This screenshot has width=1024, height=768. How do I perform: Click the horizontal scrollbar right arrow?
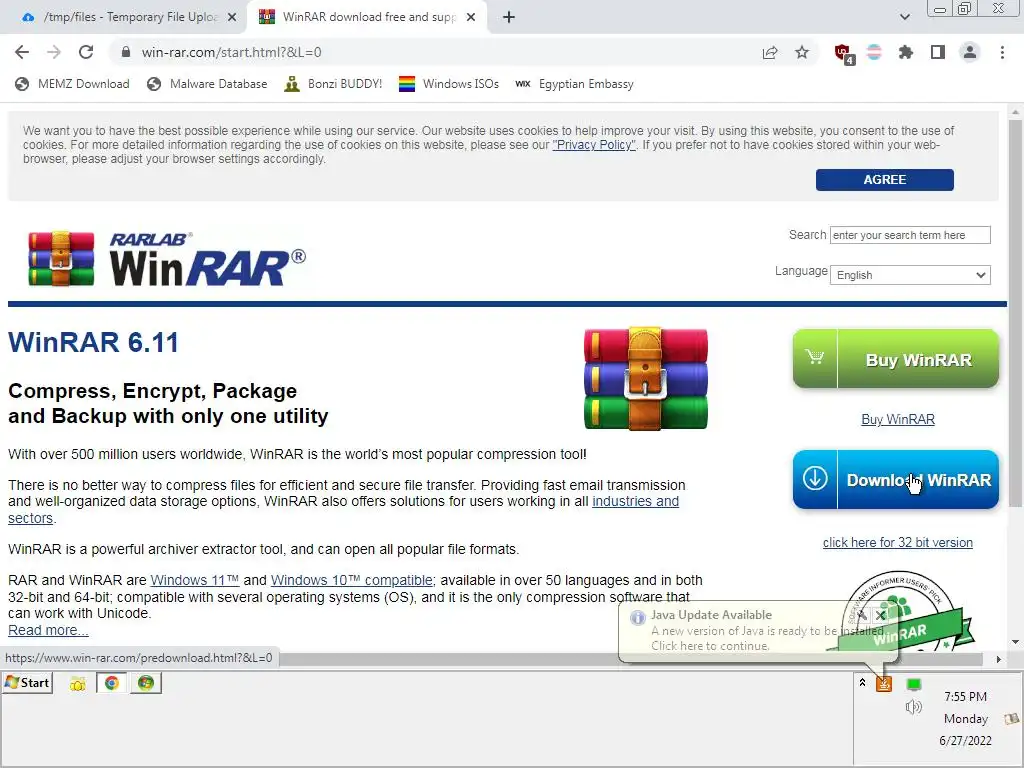pos(998,660)
